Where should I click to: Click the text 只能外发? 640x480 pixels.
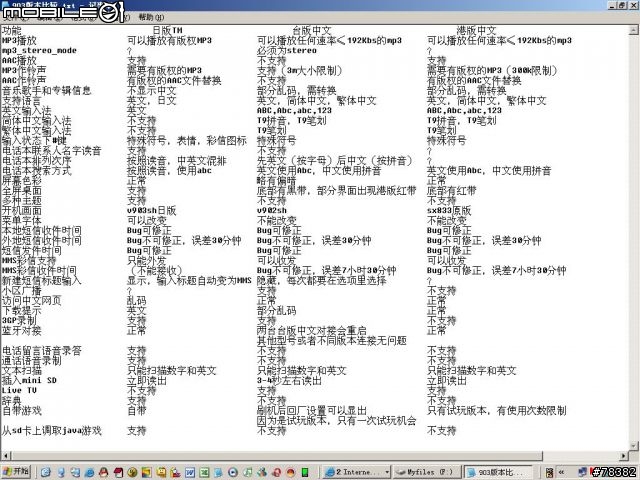[x=147, y=260]
